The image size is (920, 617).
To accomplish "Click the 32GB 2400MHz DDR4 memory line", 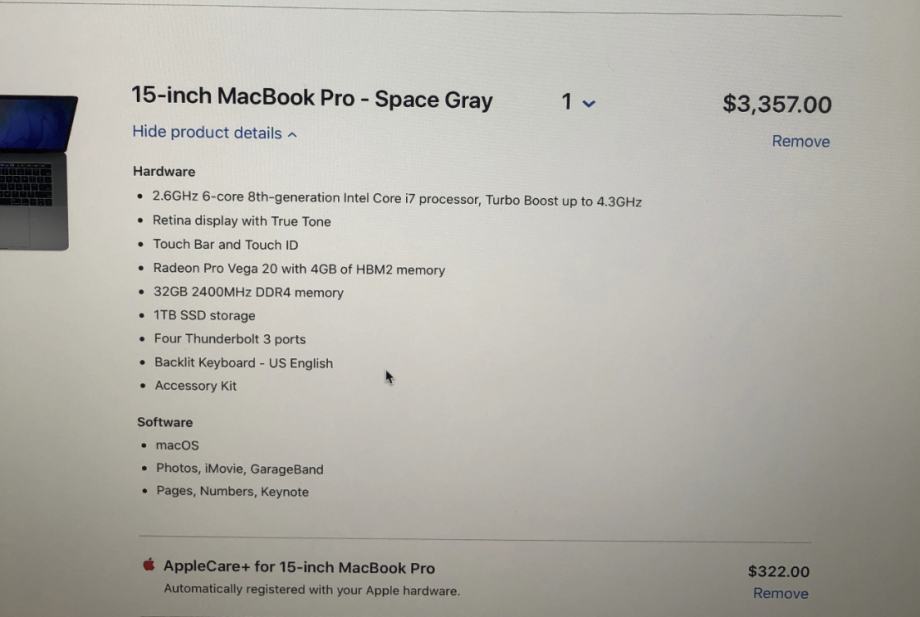I will click(248, 292).
